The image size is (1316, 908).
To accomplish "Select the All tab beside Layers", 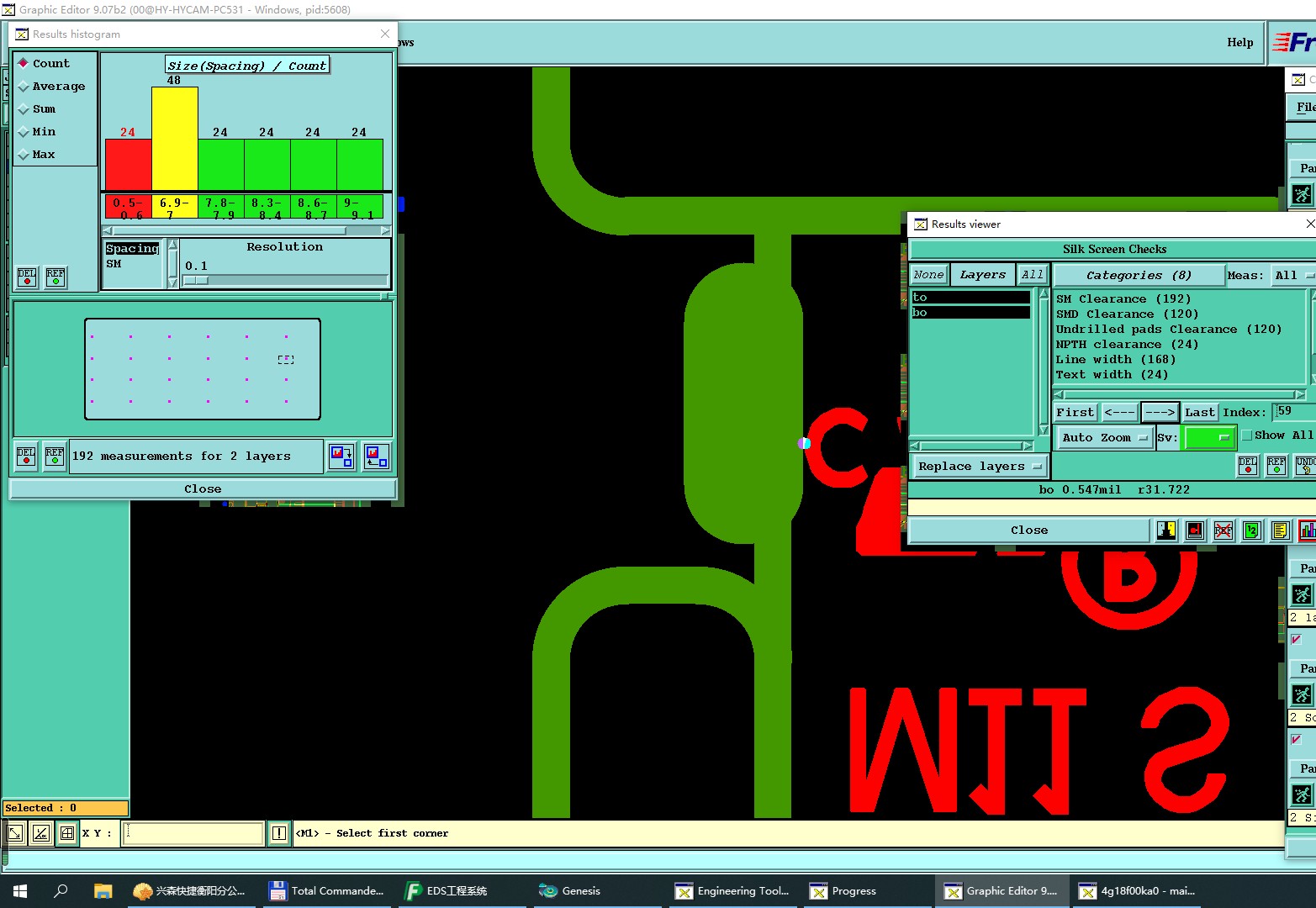I will (1032, 274).
